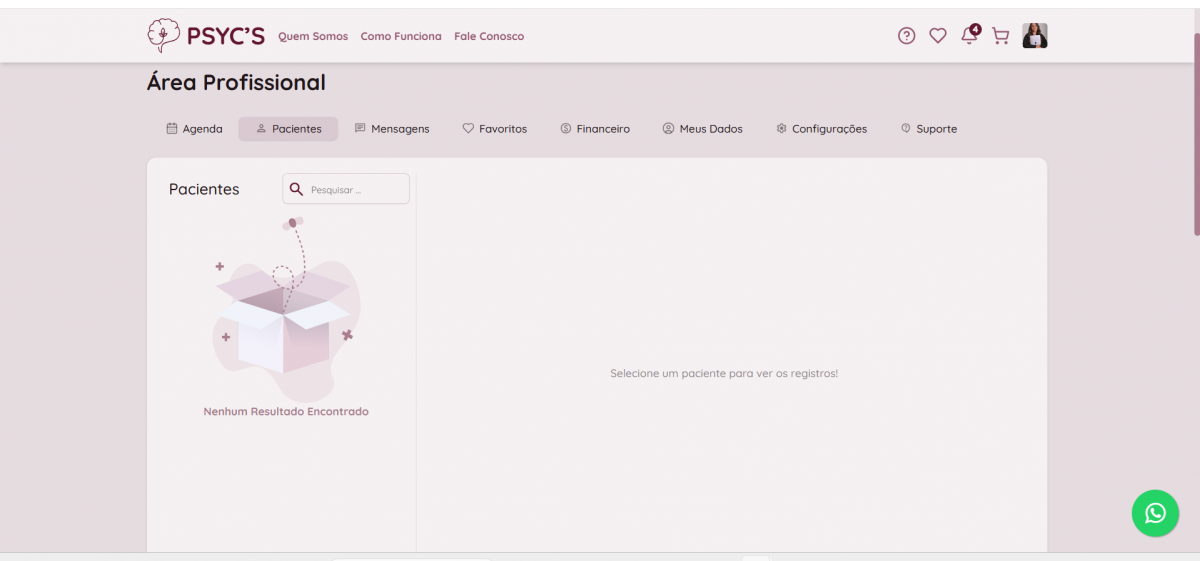The image size is (1200, 561).
Task: Open the shopping cart icon
Action: tap(1000, 36)
